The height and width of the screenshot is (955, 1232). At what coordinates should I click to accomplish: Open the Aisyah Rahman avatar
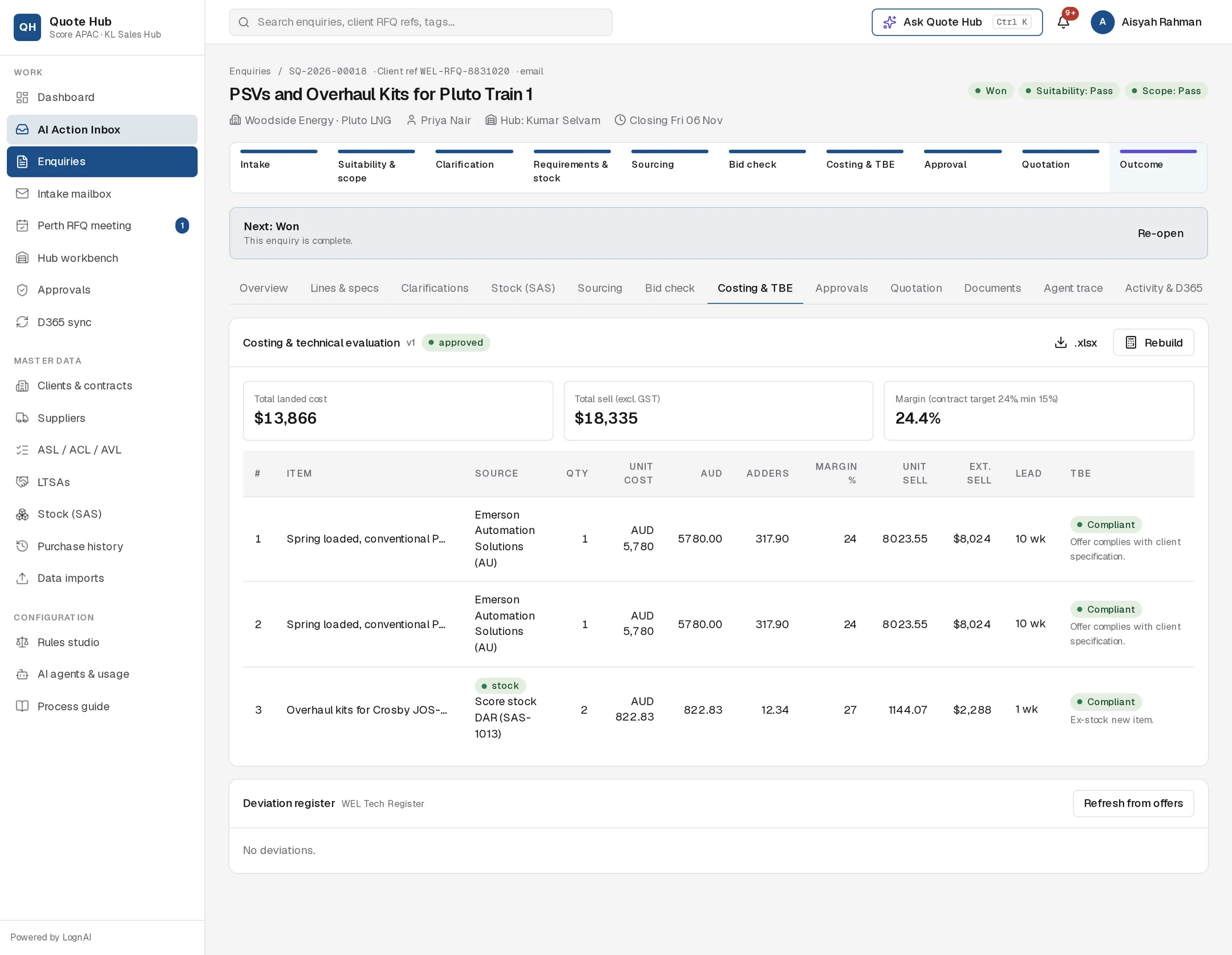point(1102,22)
